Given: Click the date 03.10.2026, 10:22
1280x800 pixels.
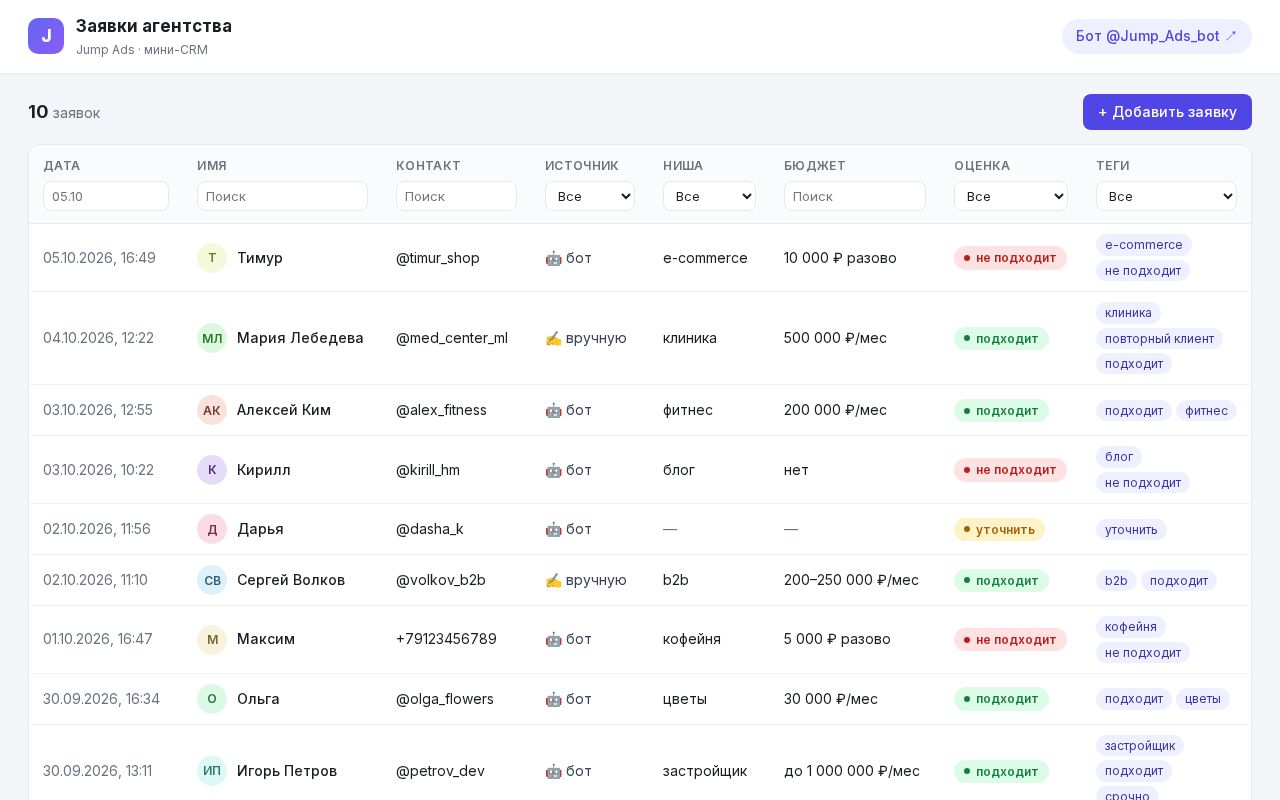Looking at the screenshot, I should coord(98,470).
